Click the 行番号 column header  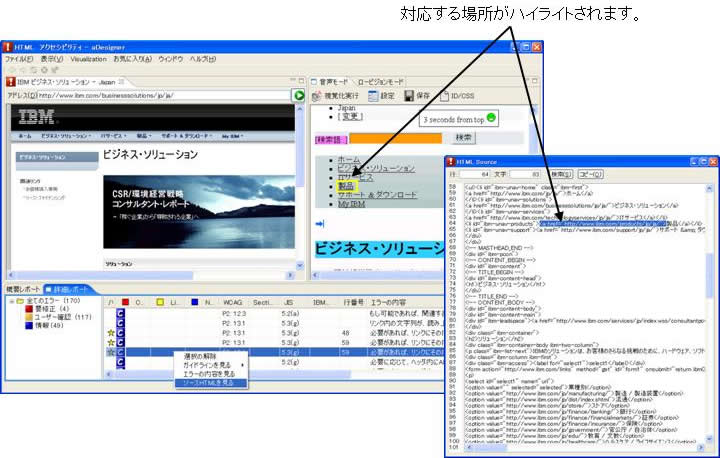click(x=354, y=302)
